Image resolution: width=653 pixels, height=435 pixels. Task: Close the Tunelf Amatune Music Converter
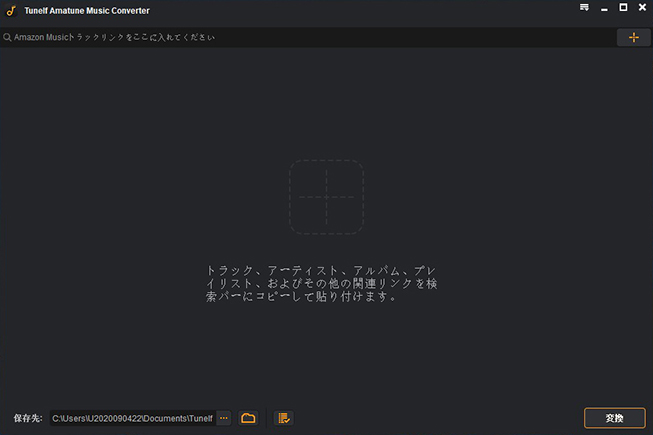click(x=642, y=7)
